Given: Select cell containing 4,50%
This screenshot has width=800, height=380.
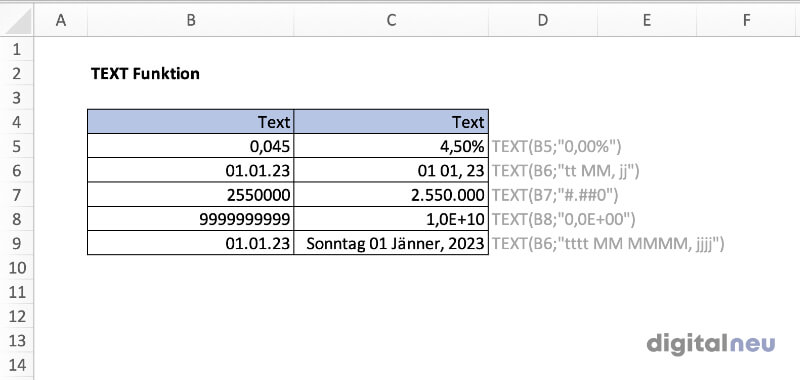Looking at the screenshot, I should (x=391, y=146).
